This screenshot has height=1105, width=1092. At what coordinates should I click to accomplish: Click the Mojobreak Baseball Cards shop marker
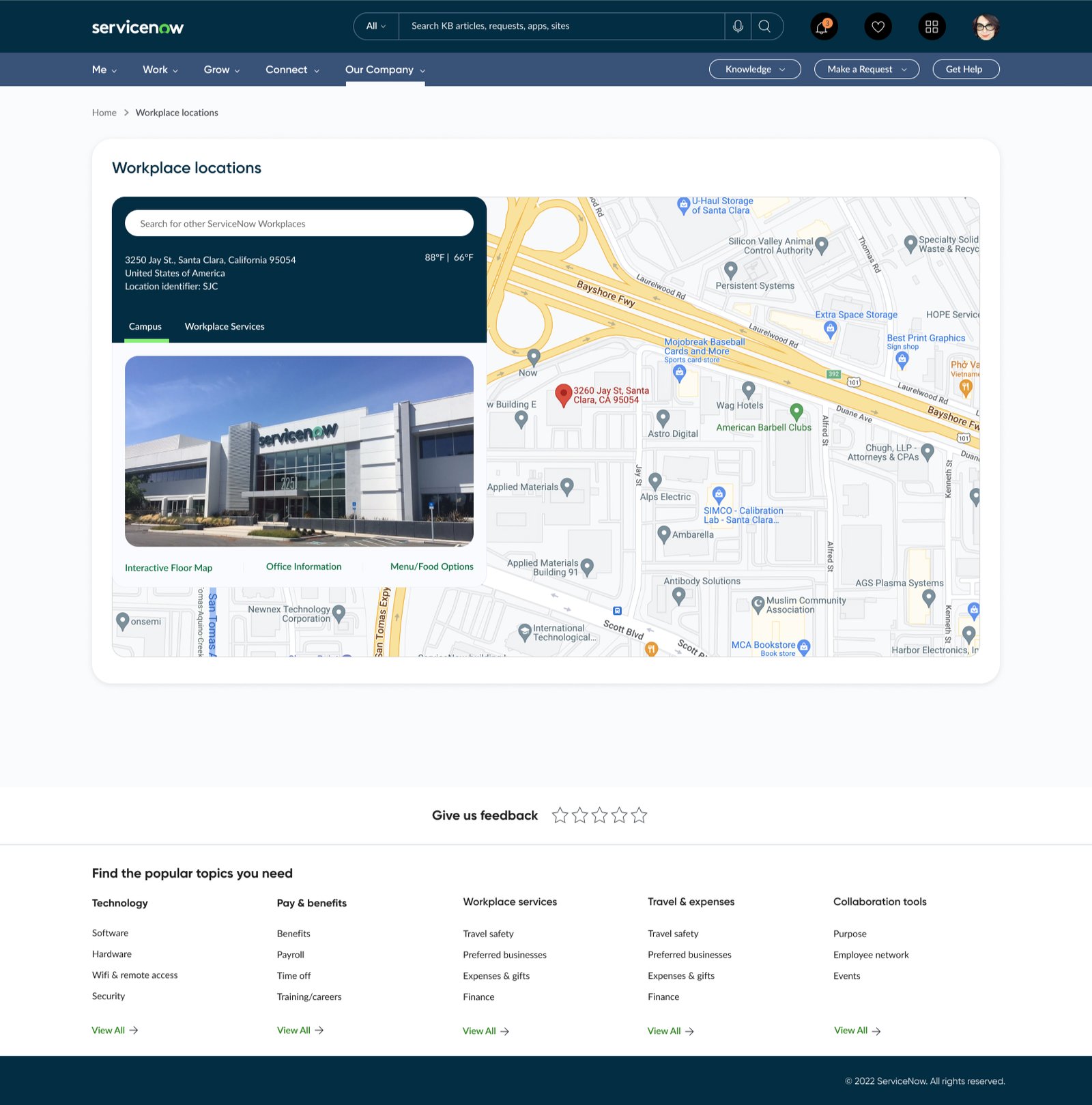(679, 373)
